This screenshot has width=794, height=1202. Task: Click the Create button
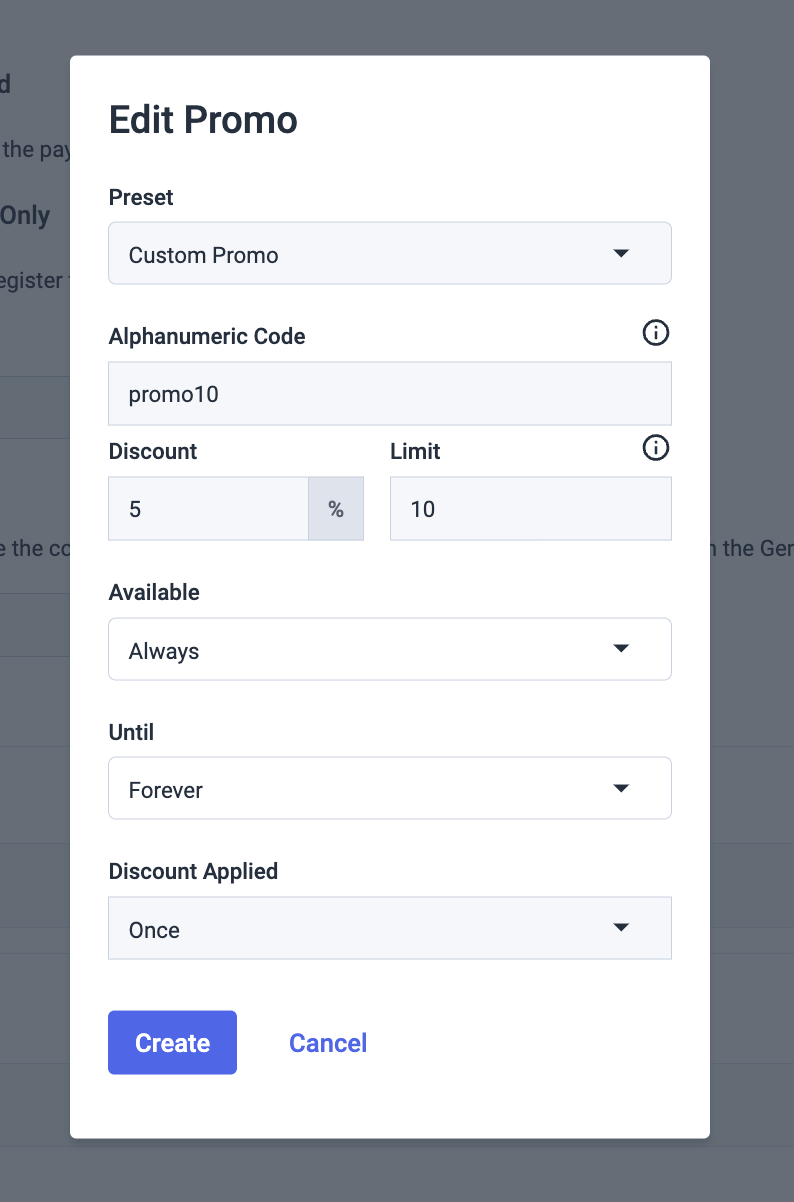point(172,1043)
